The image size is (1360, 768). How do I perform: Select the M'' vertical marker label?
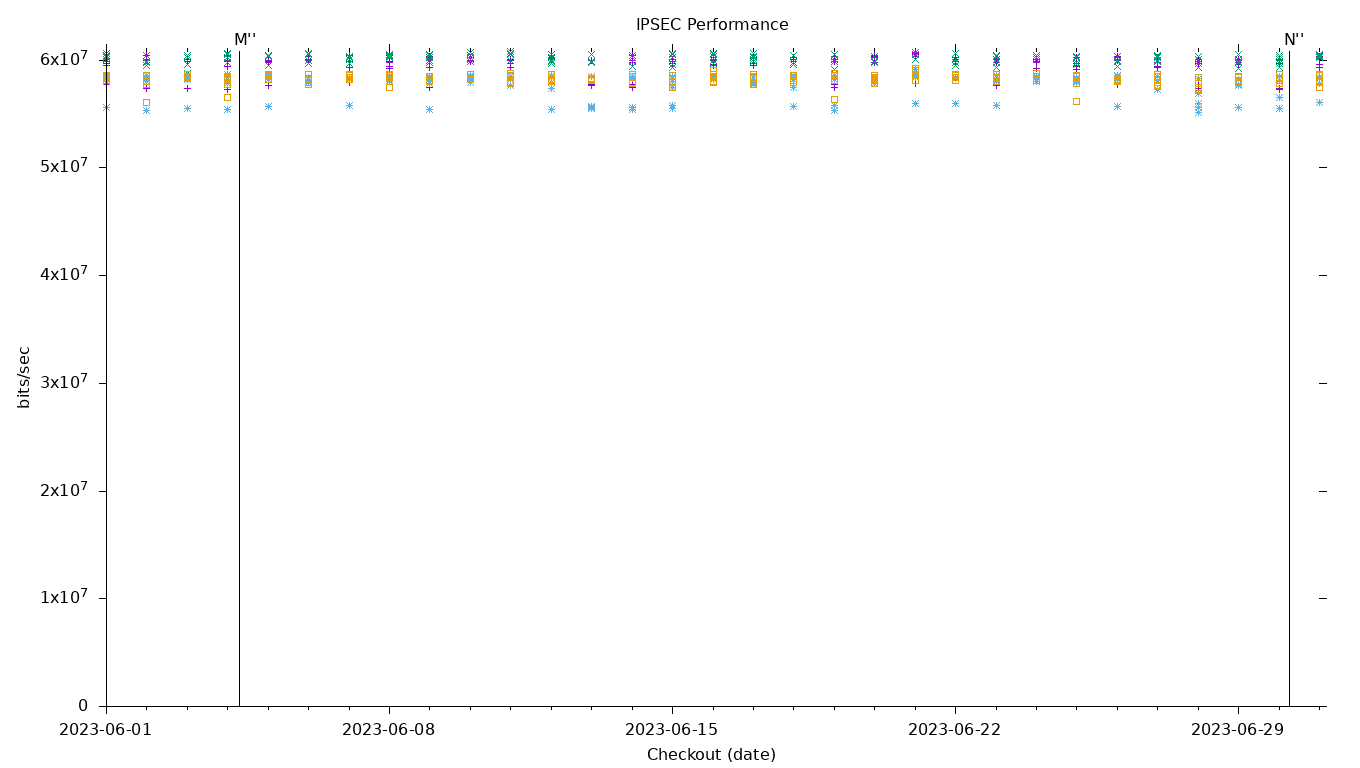pos(245,40)
